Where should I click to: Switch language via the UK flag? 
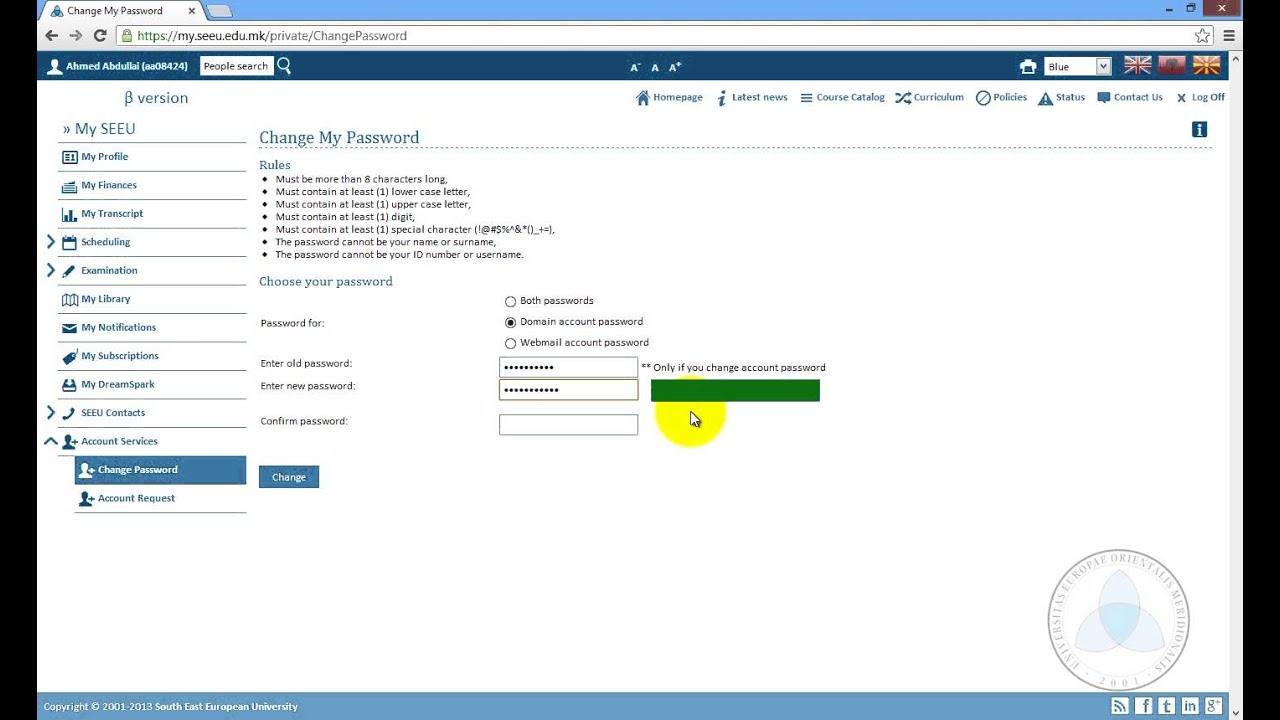[x=1138, y=66]
